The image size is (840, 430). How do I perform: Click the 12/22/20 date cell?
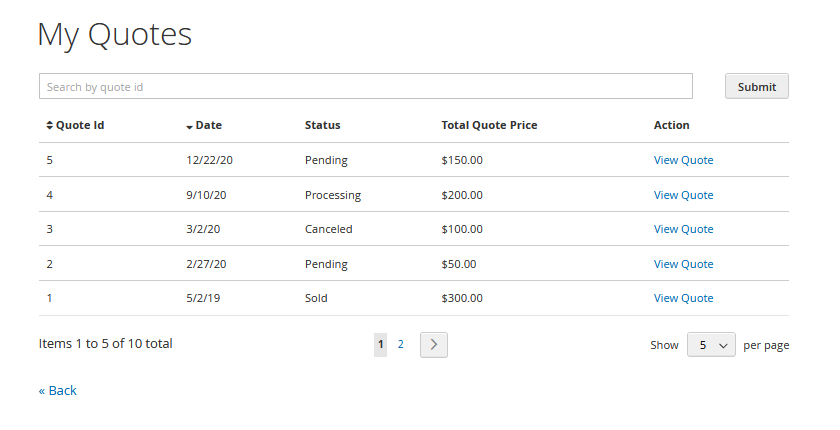pyautogui.click(x=209, y=160)
